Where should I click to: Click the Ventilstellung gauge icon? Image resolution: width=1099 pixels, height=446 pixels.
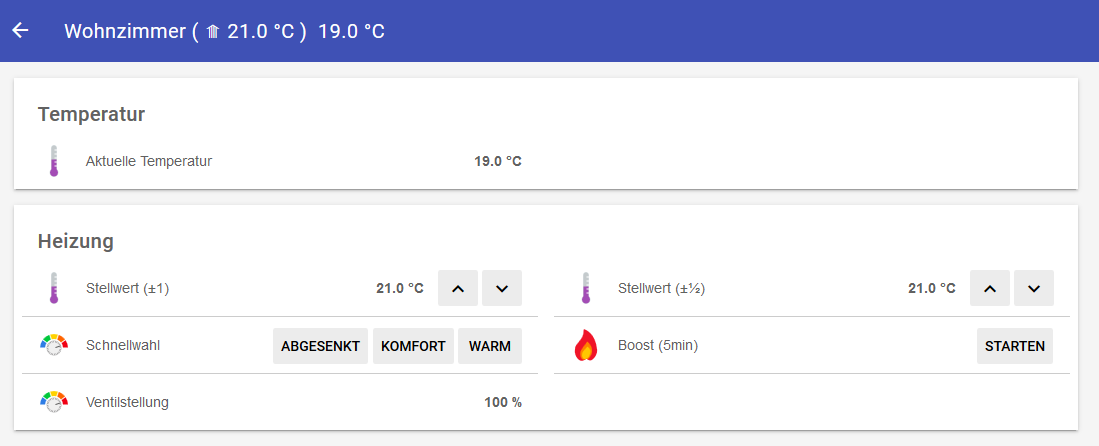coord(54,402)
